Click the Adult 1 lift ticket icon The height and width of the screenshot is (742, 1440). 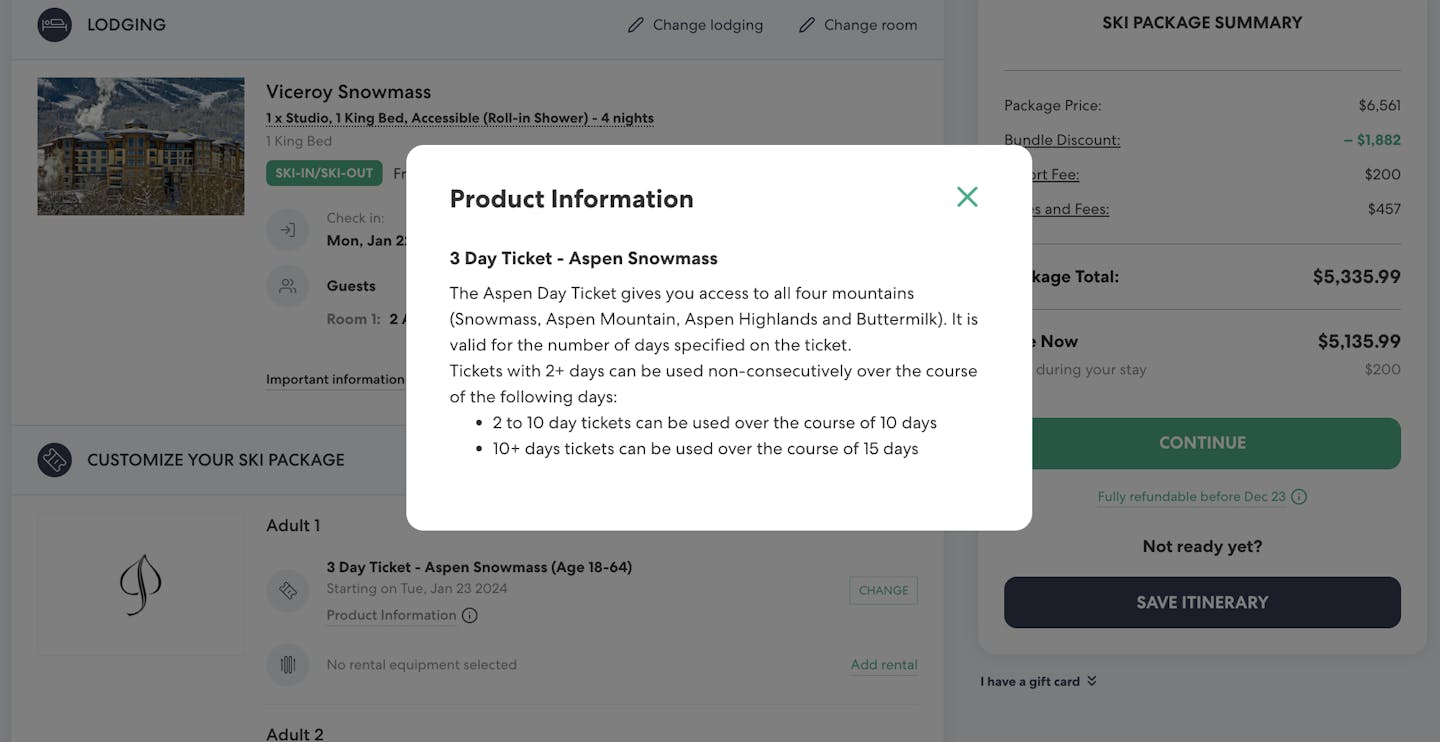(x=288, y=591)
